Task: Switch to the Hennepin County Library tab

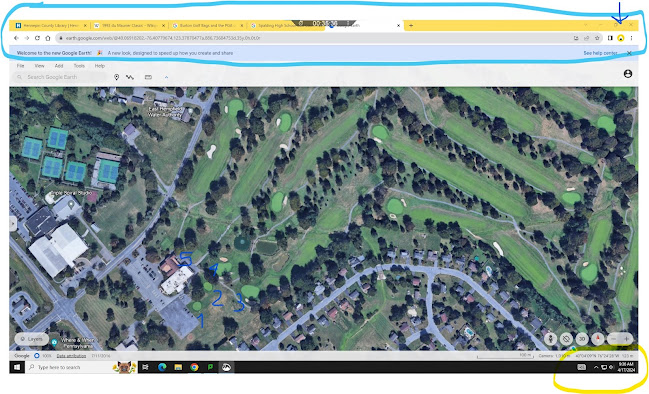Action: tap(52, 25)
